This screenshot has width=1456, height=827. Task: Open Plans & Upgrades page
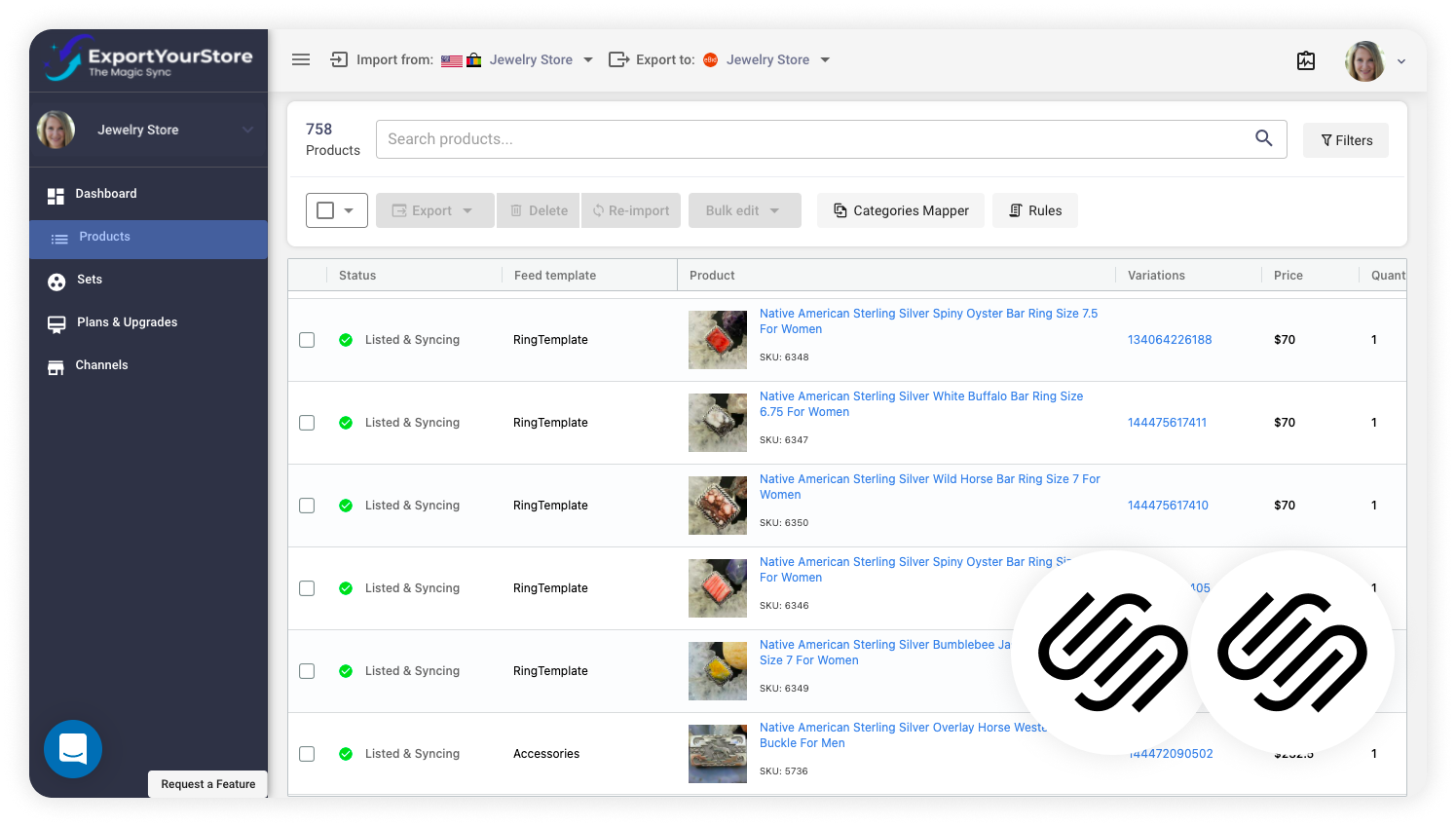(x=148, y=323)
